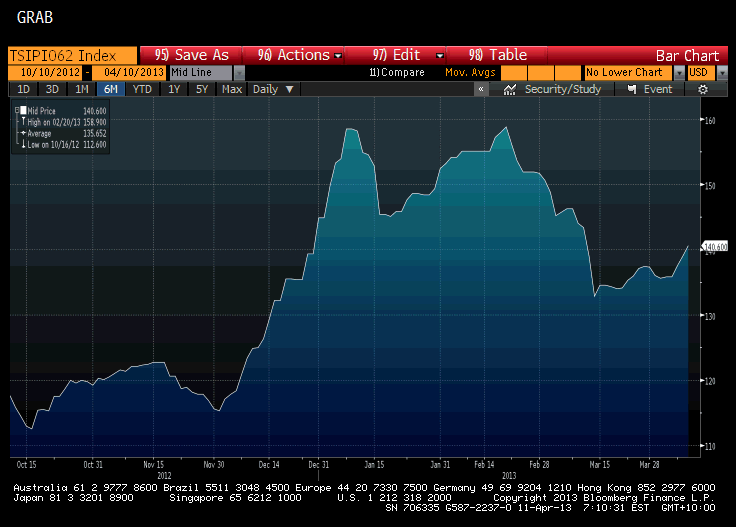Open the Actions dropdown menu
This screenshot has width=736, height=527.
click(299, 55)
